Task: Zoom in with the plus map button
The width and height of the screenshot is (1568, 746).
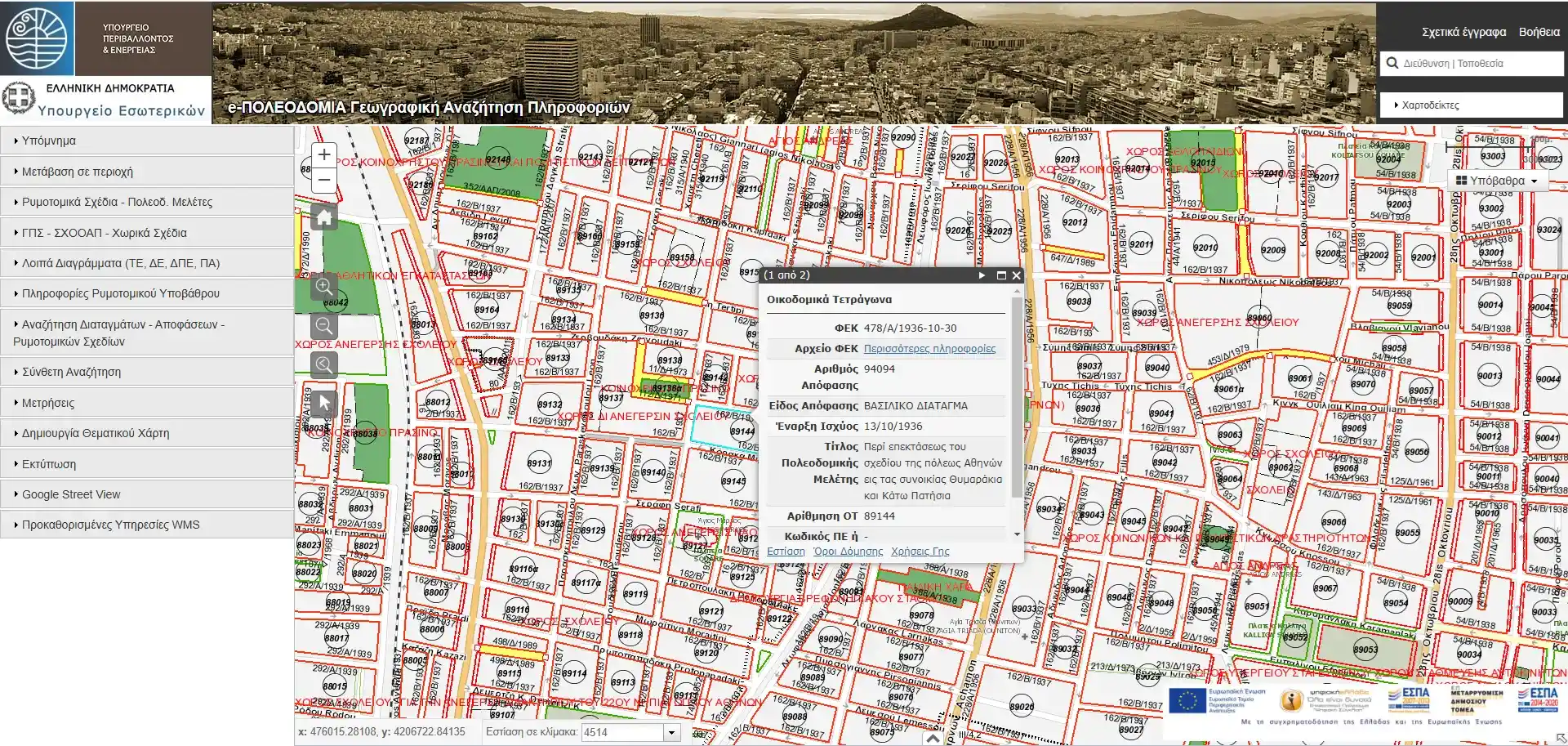Action: 324,154
